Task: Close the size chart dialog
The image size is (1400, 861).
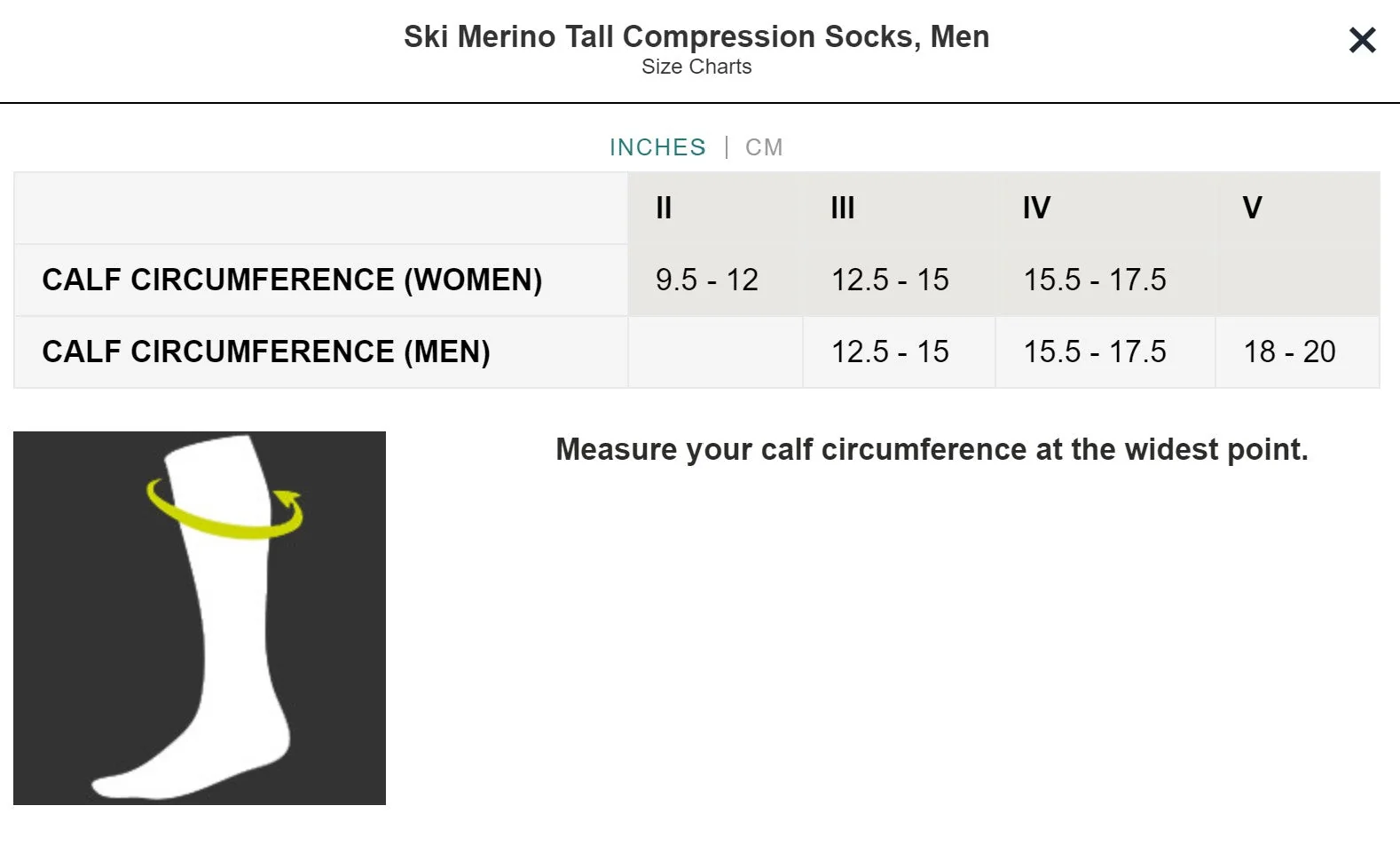Action: tap(1362, 40)
